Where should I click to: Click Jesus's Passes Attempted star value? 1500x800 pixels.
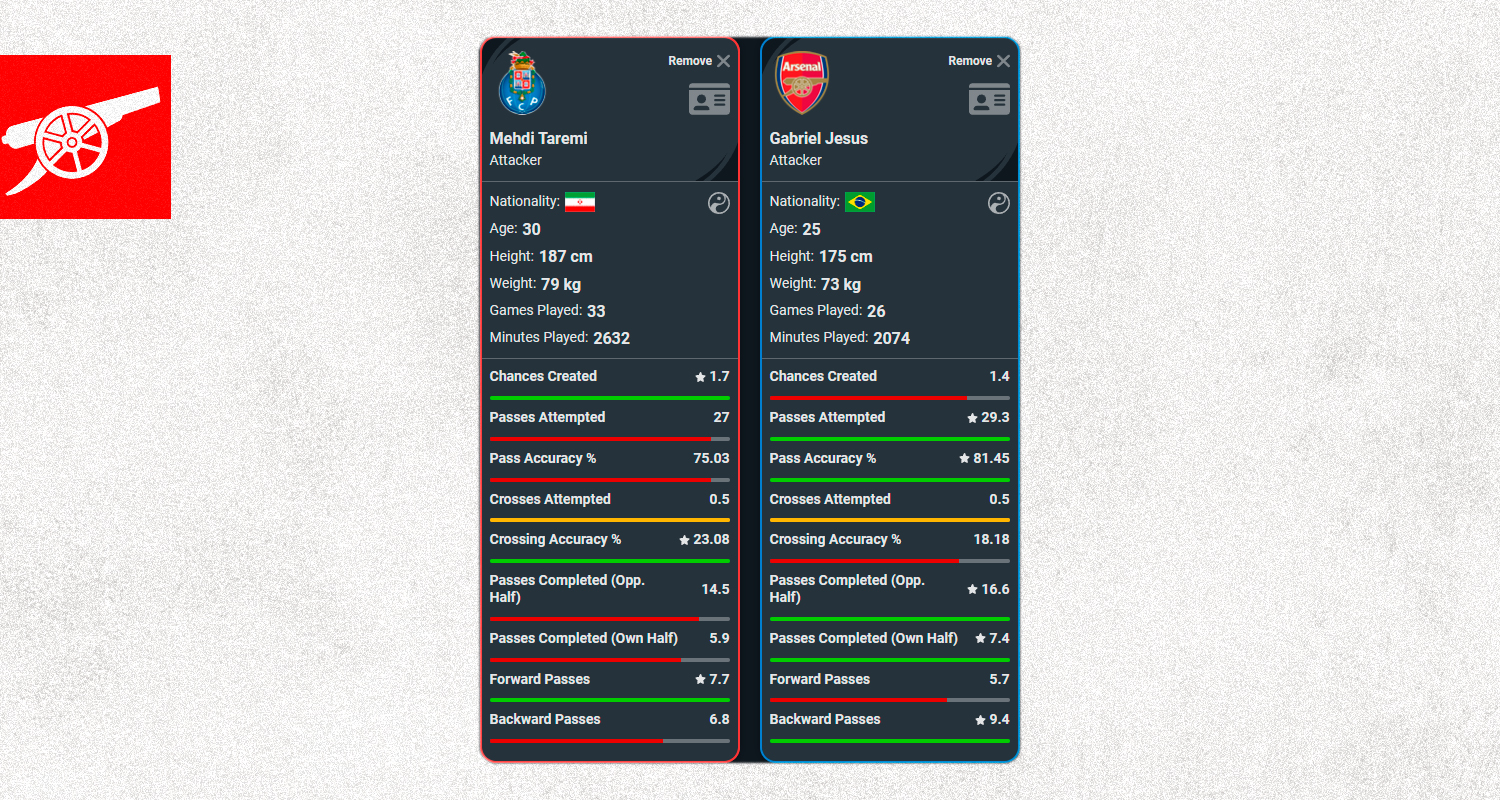coord(988,417)
